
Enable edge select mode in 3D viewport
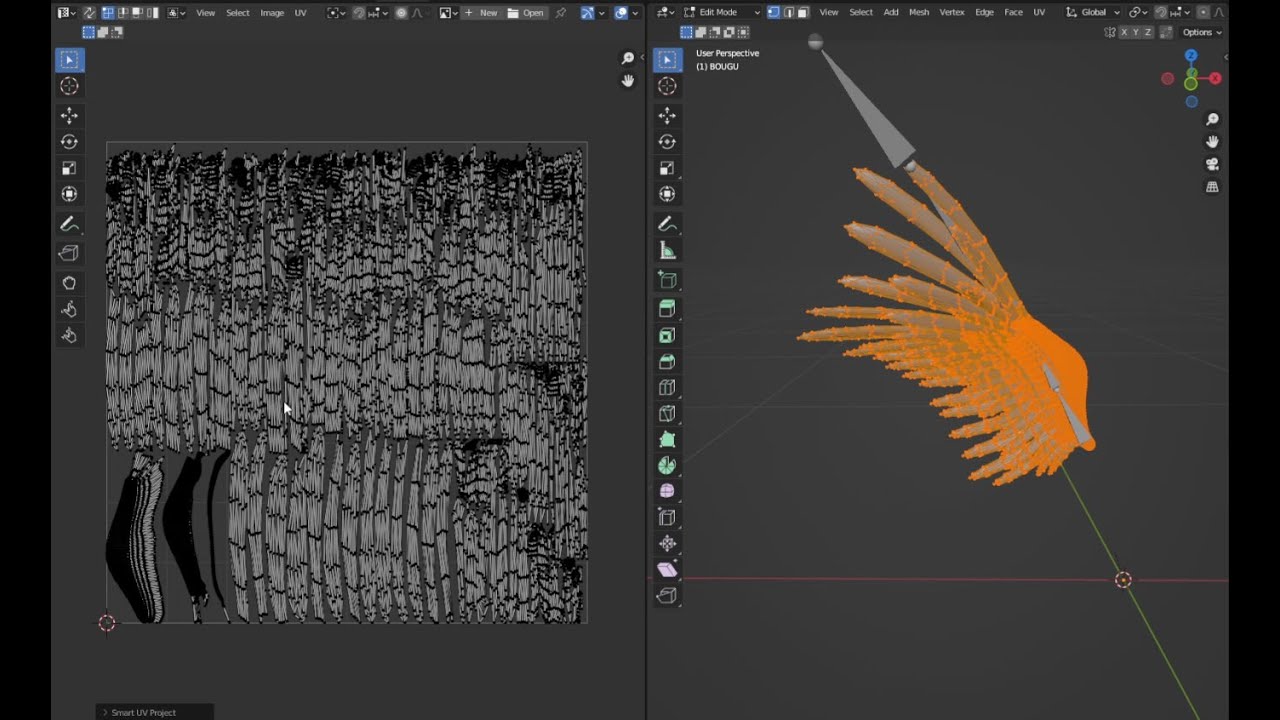789,12
